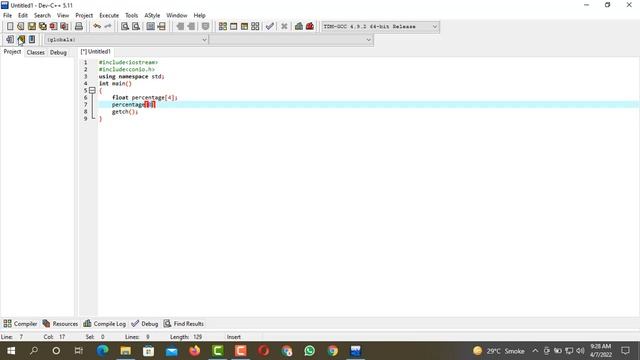The width and height of the screenshot is (640, 360).
Task: Open the bottom Debug tab
Action: pos(144,324)
